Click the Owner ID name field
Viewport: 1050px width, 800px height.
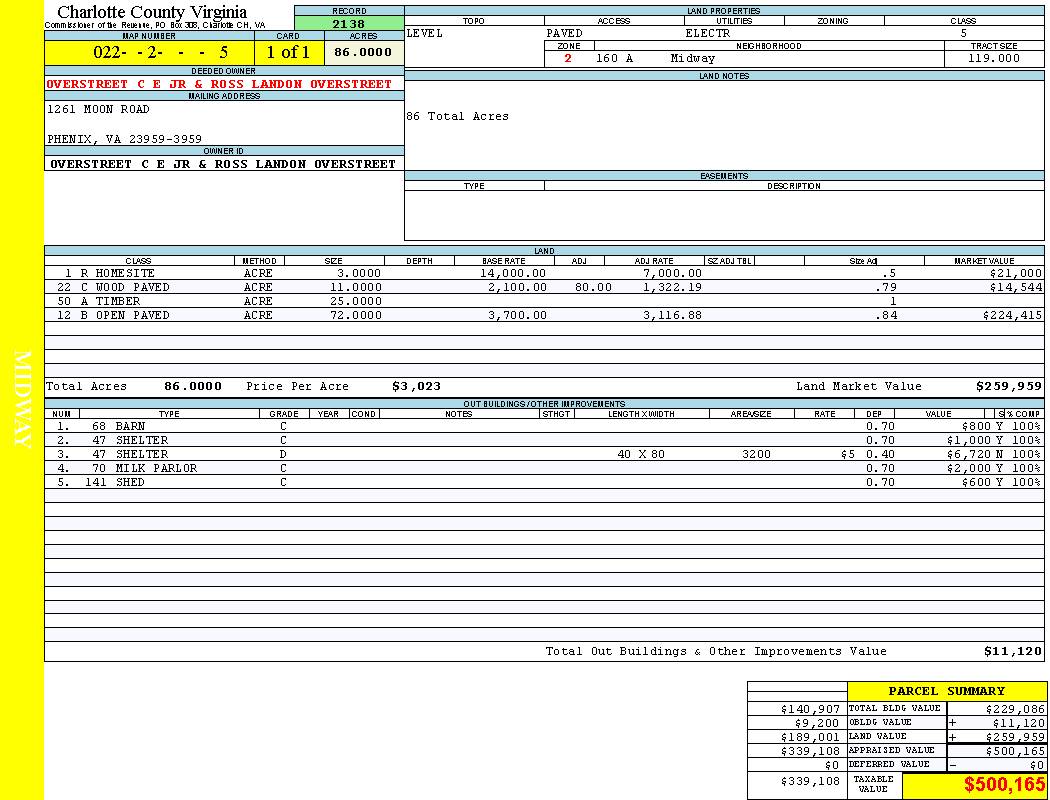[x=223, y=164]
